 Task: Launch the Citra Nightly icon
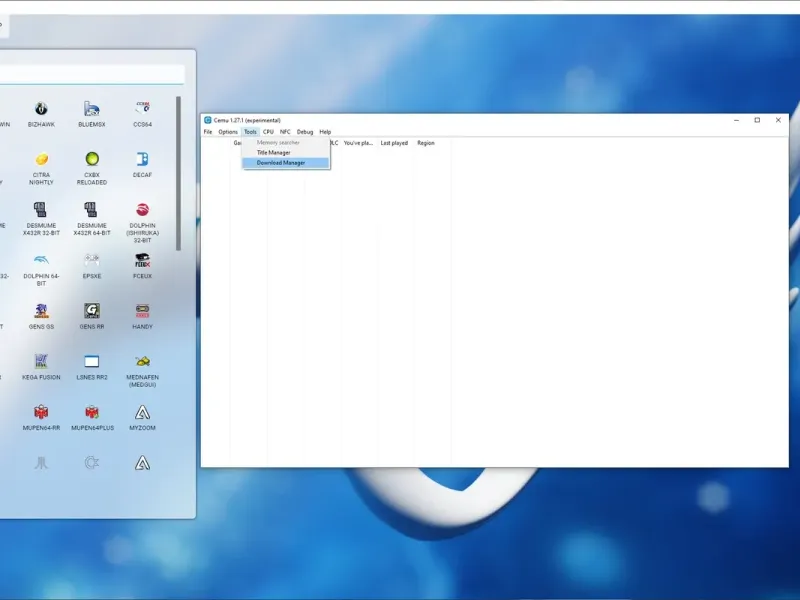click(x=41, y=159)
